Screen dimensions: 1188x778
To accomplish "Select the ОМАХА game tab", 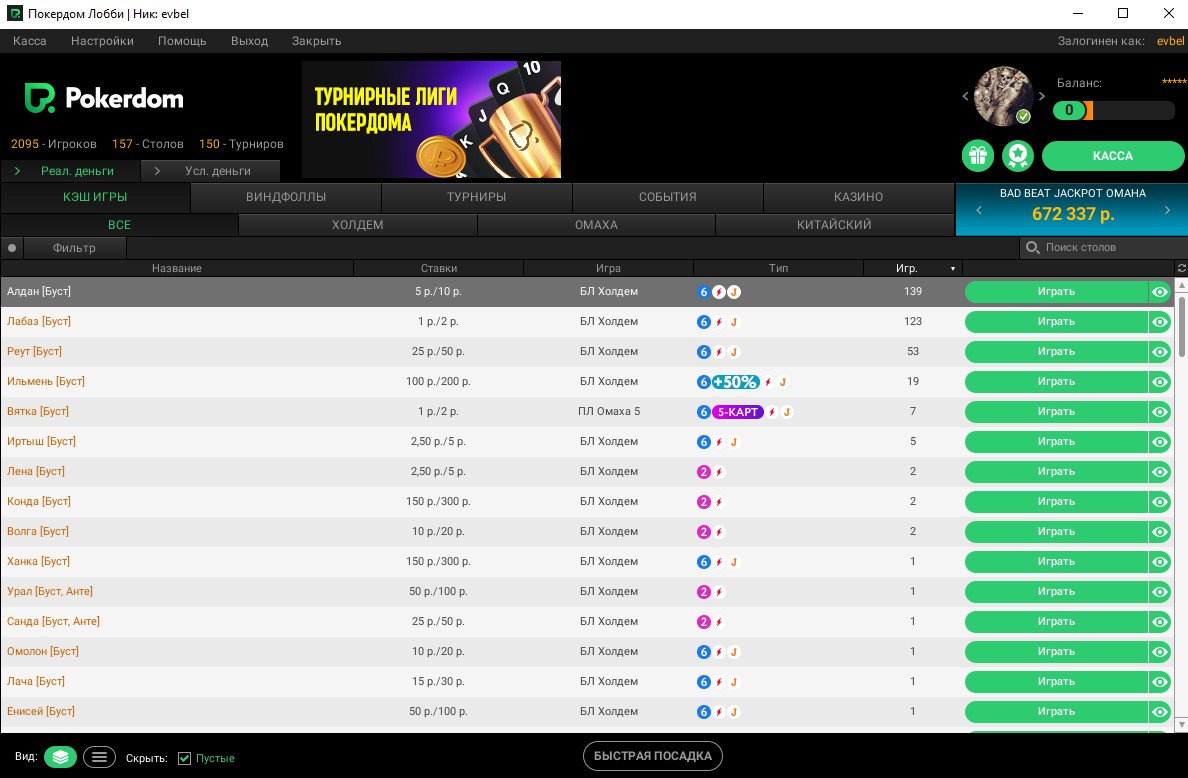I will tap(596, 225).
